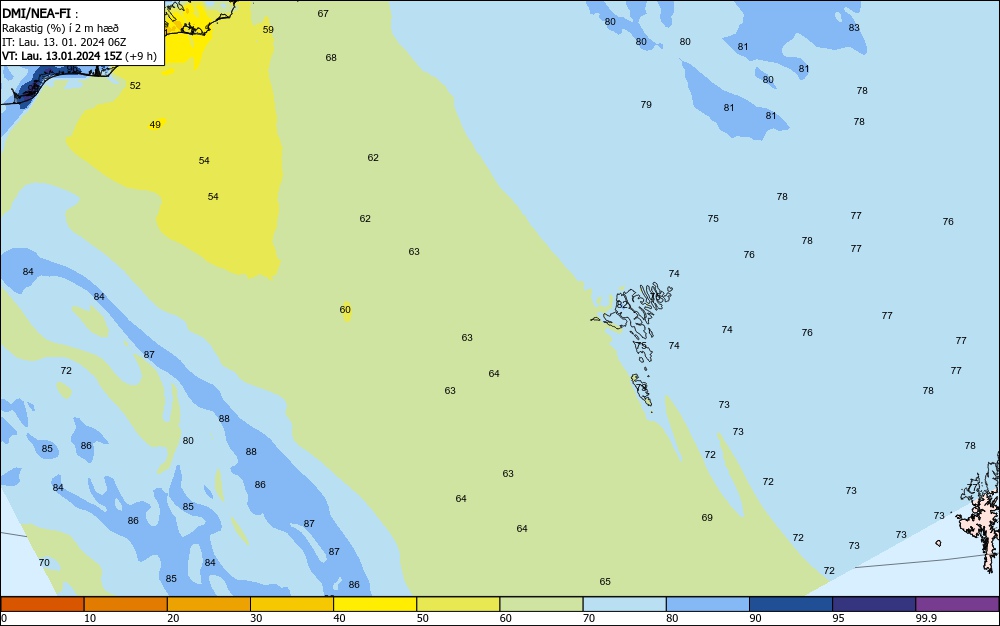Click the 60 value inside the yellow spot
This screenshot has height=626, width=1000.
tap(345, 310)
